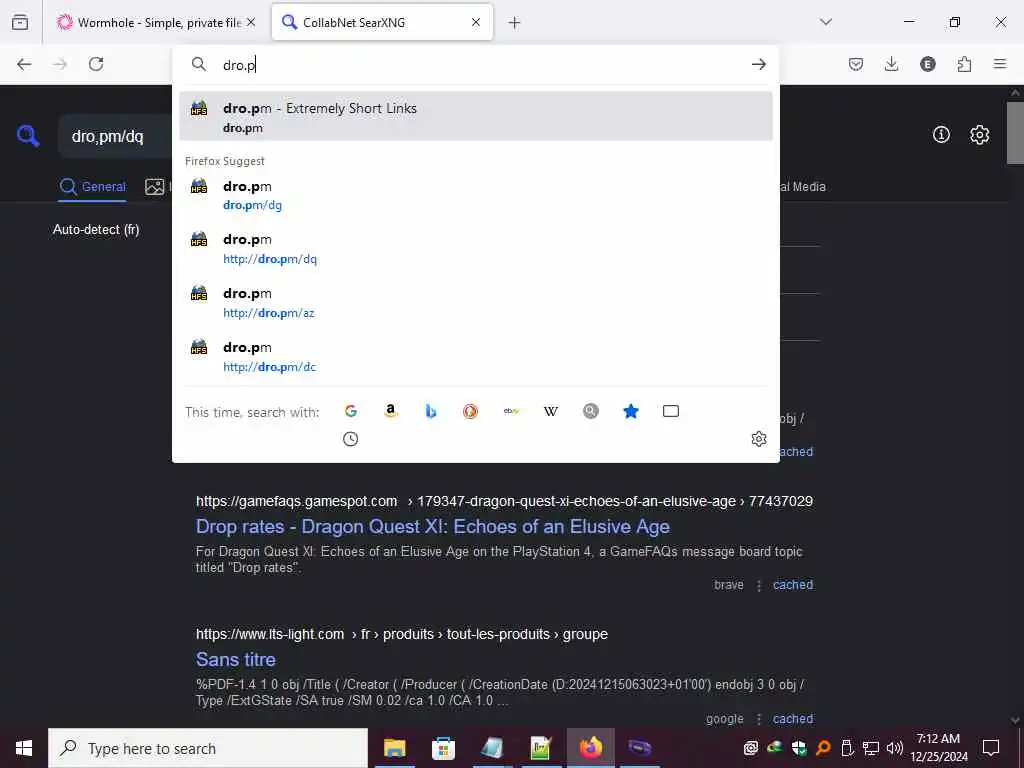Screen dimensions: 1024x768
Task: Search this time with Google
Action: point(351,411)
